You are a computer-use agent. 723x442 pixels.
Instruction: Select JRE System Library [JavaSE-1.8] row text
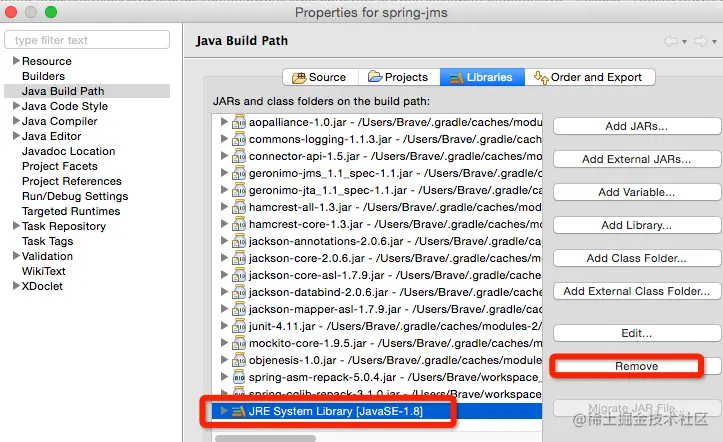pos(336,411)
